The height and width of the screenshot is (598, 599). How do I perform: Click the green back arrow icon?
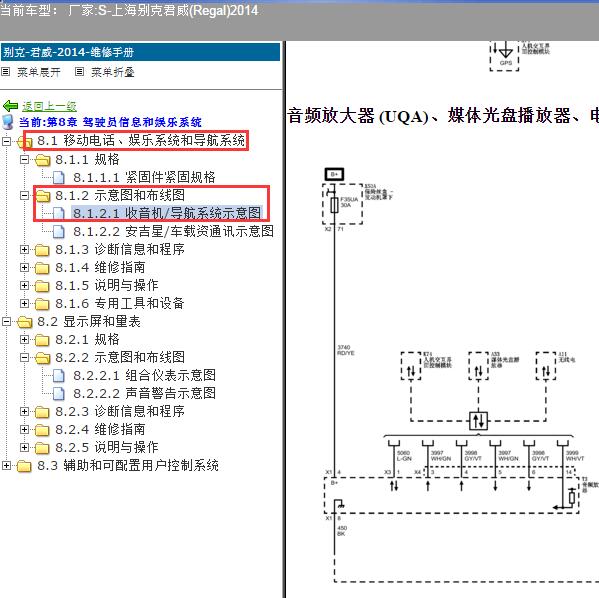click(10, 106)
